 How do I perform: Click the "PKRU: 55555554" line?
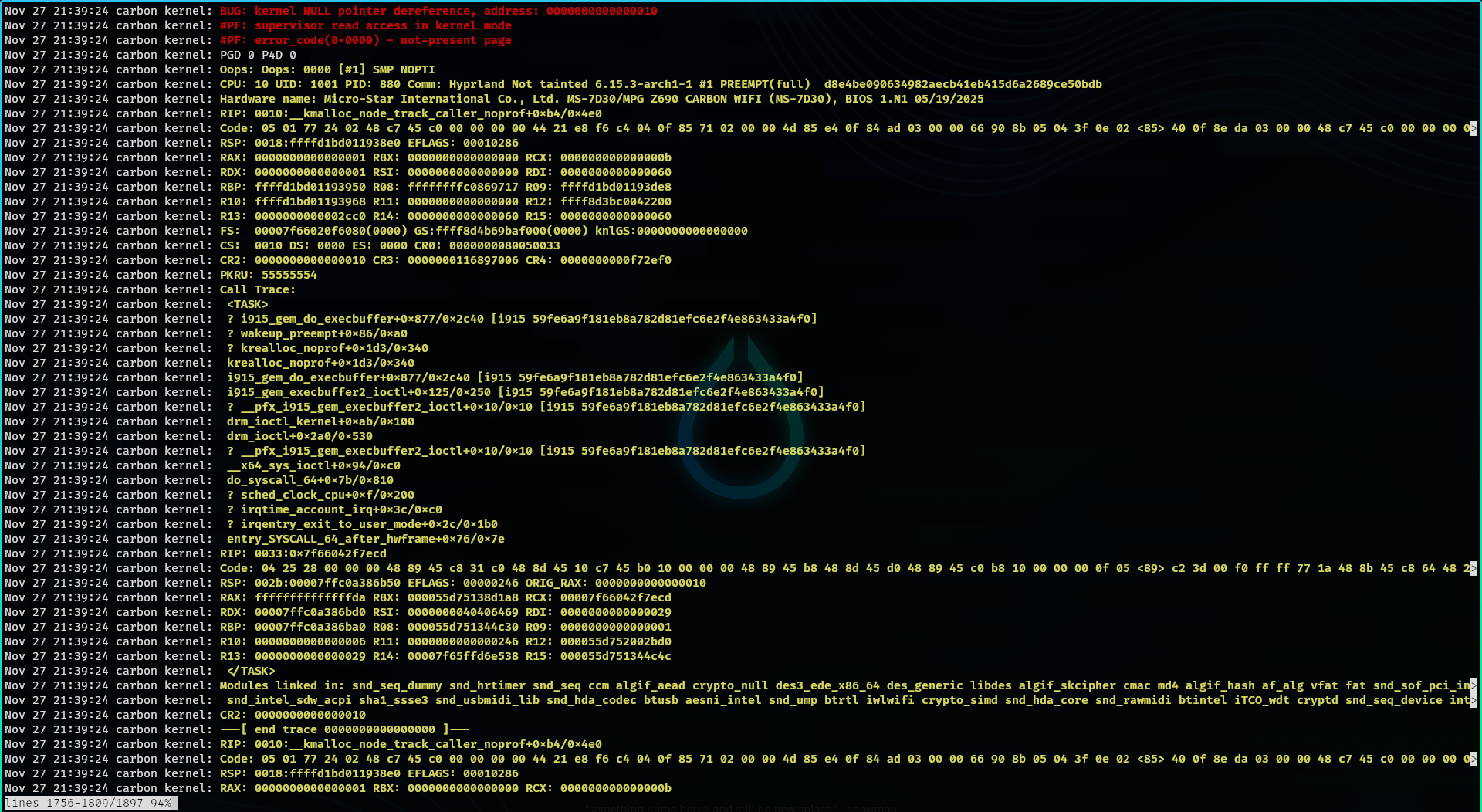(x=269, y=276)
